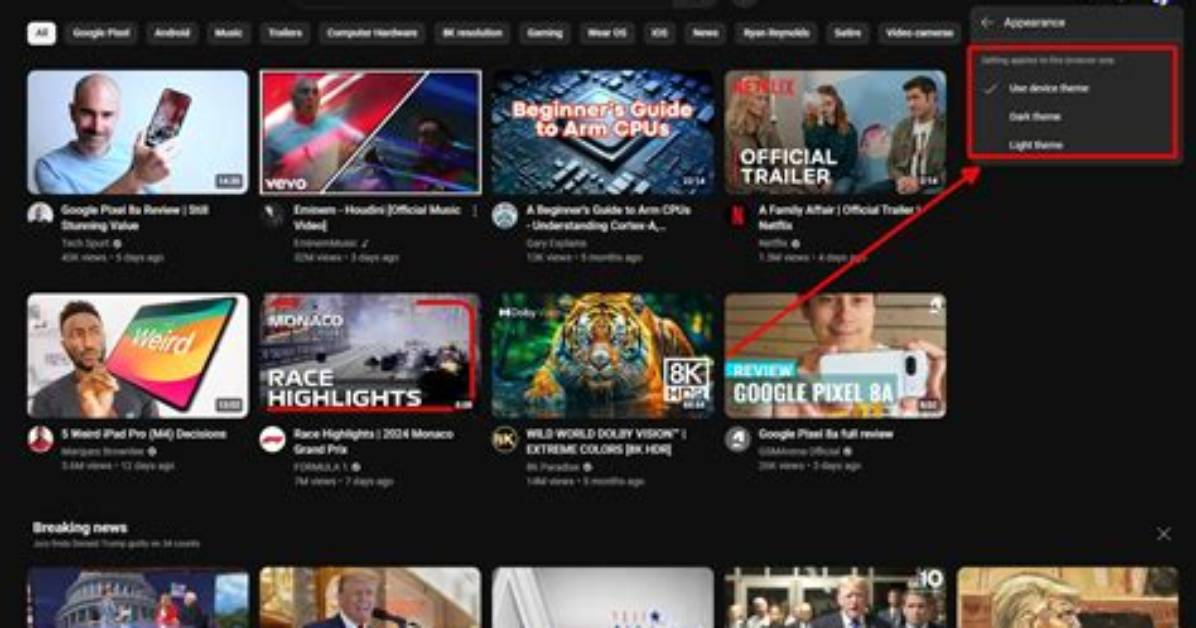Go back from the Appearance menu

[987, 23]
